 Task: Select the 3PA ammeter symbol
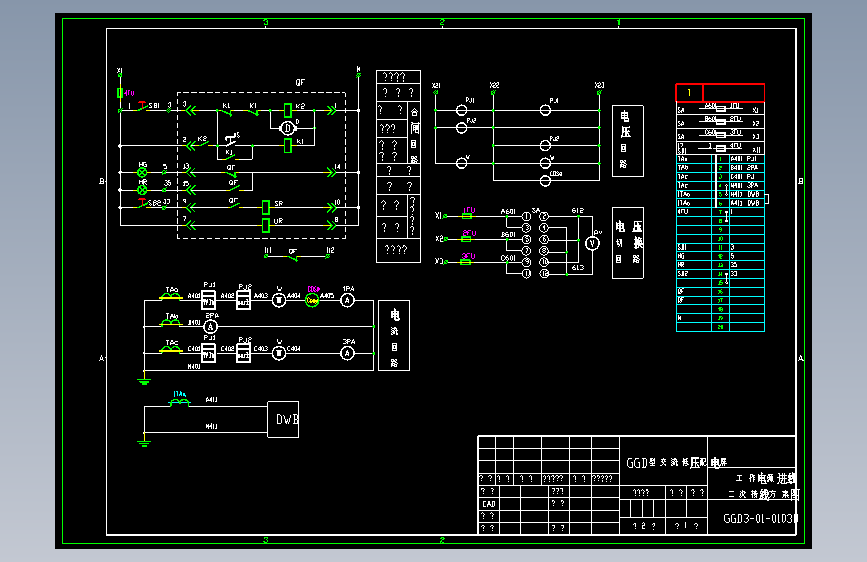click(x=347, y=353)
